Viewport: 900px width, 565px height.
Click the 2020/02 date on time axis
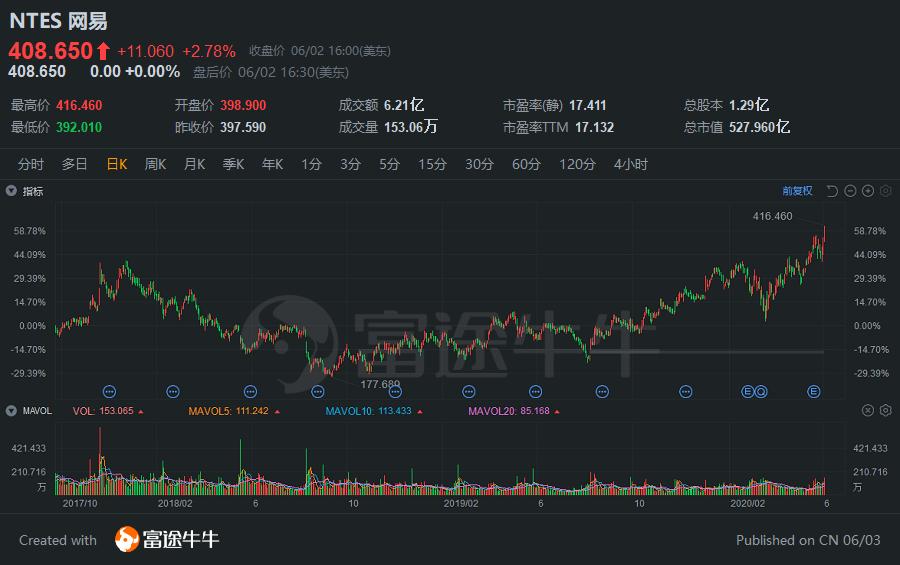[x=747, y=503]
